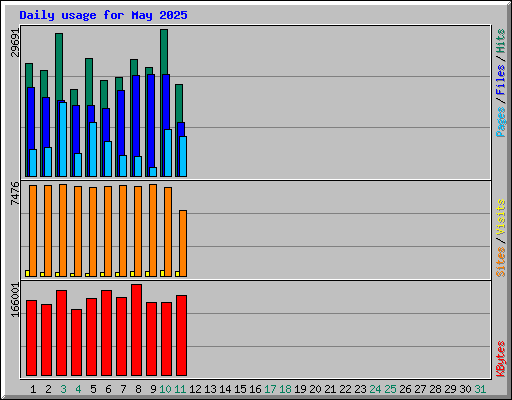Click the cyan 'Pages' legend label

[x=501, y=122]
